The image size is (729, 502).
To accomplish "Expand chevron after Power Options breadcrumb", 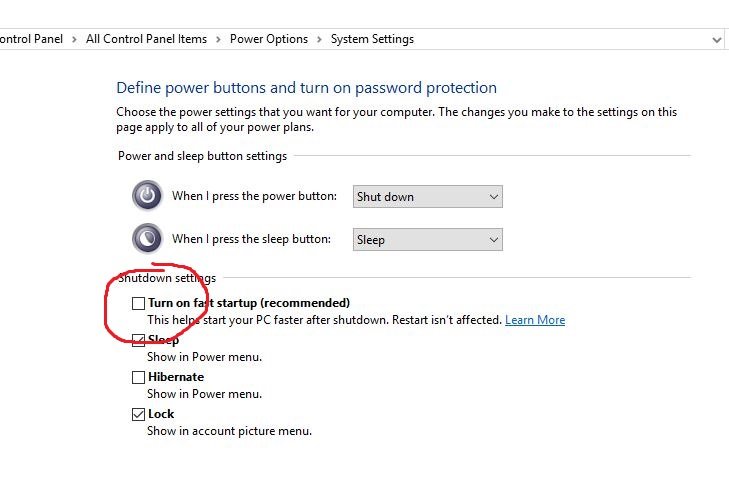I will (x=319, y=39).
